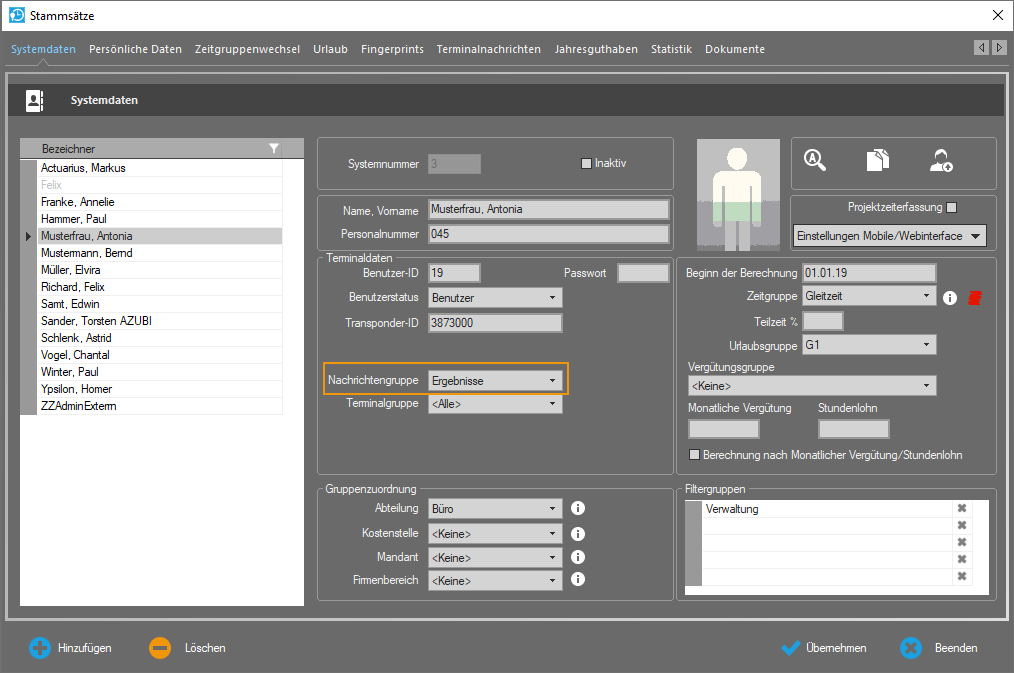Click the info icon next to Abteilung
Screen dimensions: 1014x673
577,508
